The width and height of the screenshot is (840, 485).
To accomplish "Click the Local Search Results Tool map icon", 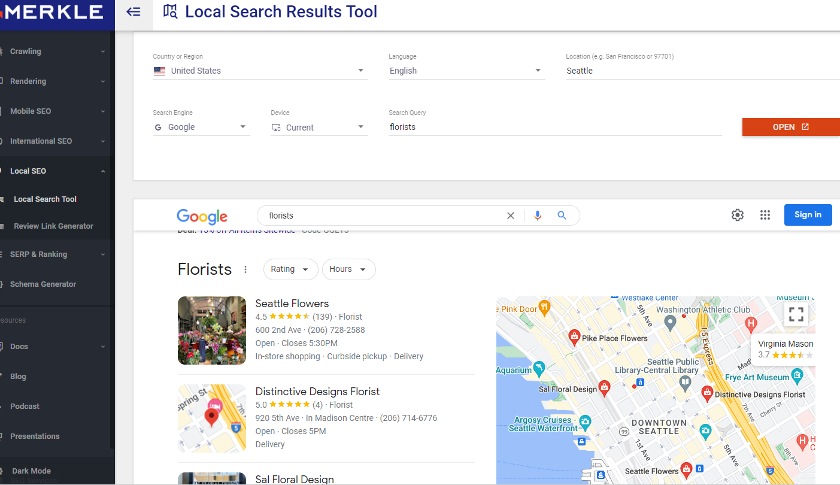I will [x=170, y=11].
